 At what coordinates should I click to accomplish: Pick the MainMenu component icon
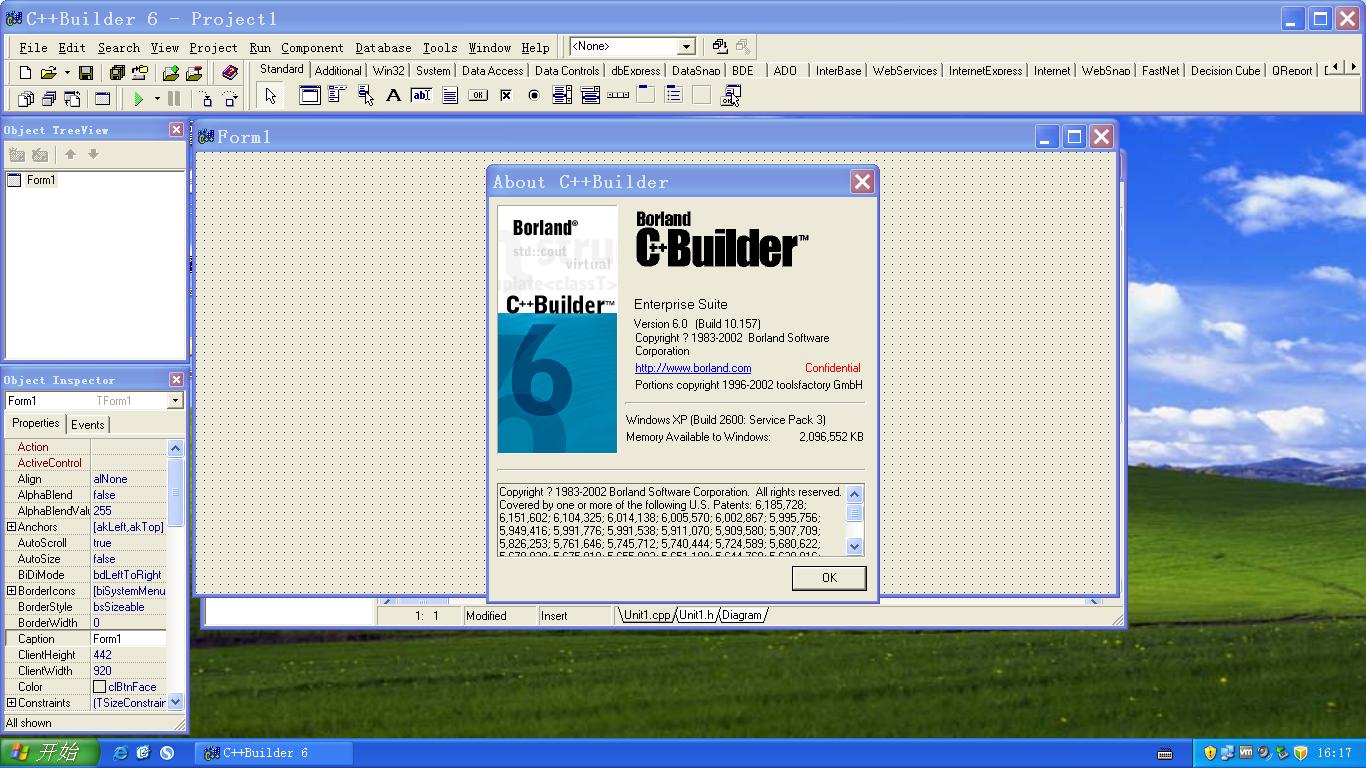(x=333, y=95)
